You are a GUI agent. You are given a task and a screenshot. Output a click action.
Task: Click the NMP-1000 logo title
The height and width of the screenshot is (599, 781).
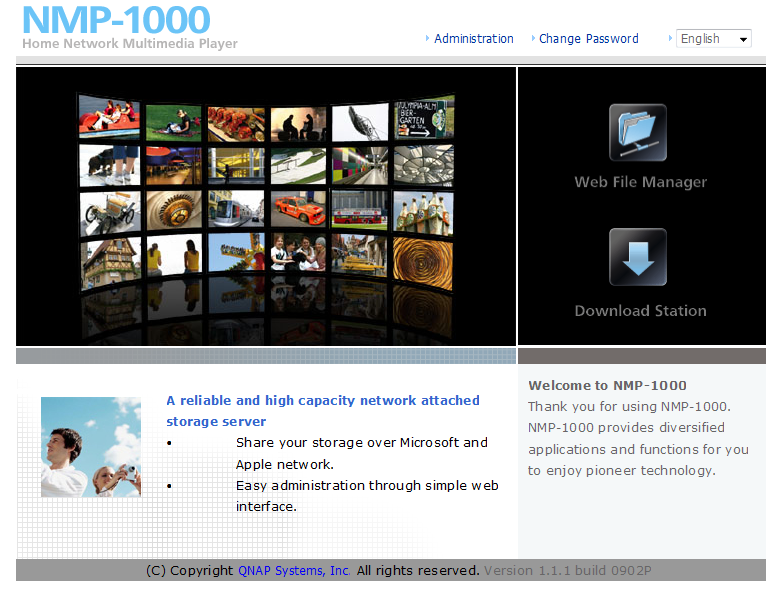(x=116, y=20)
